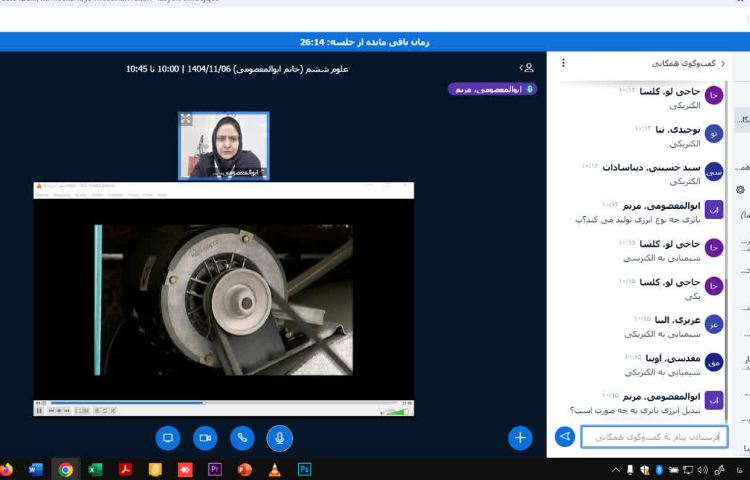
Task: Select the name مقدسی، آوینا in chat
Action: (673, 358)
